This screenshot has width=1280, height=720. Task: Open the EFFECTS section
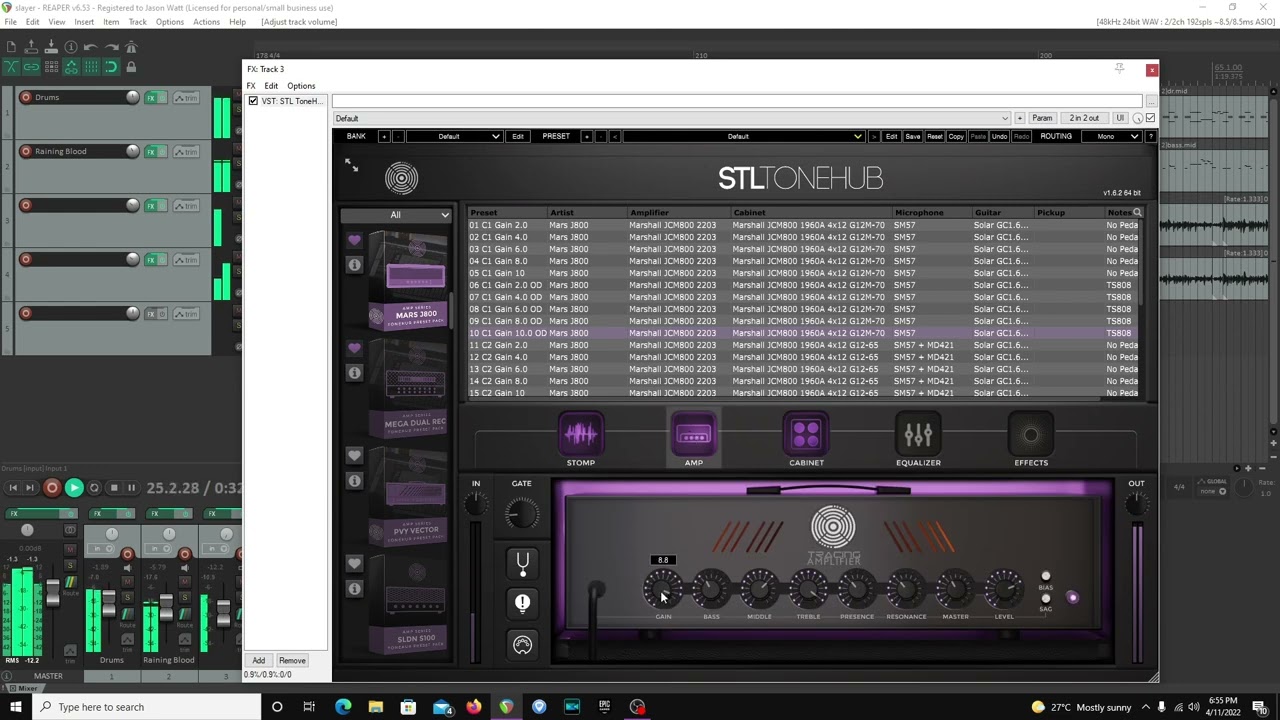click(x=1031, y=434)
